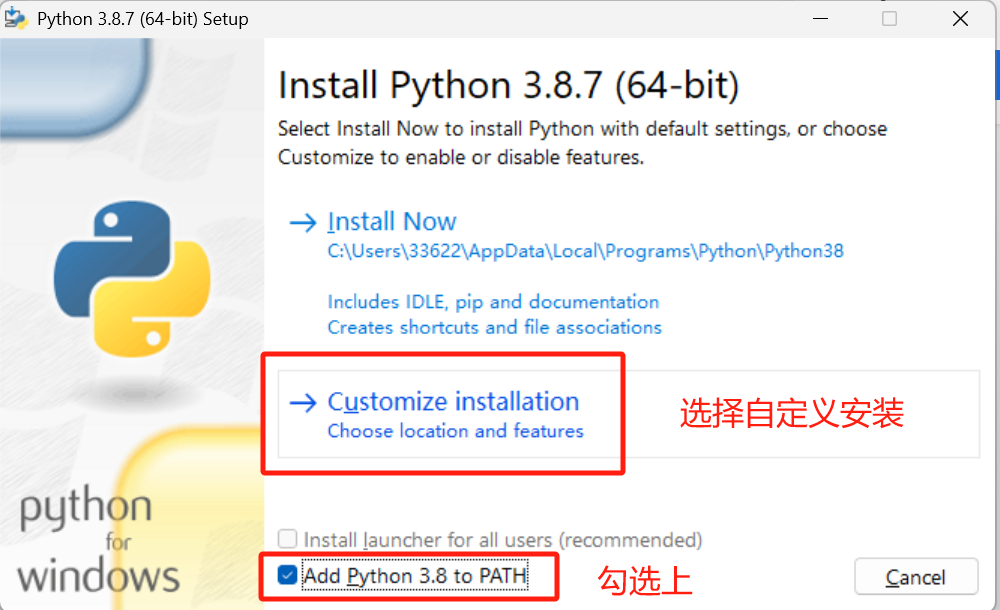
Task: Click 'Choose location and features' subtitle
Action: [455, 431]
